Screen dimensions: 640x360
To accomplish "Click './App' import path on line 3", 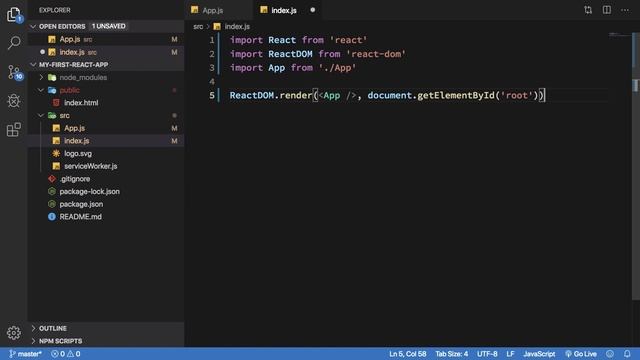I will click(338, 68).
